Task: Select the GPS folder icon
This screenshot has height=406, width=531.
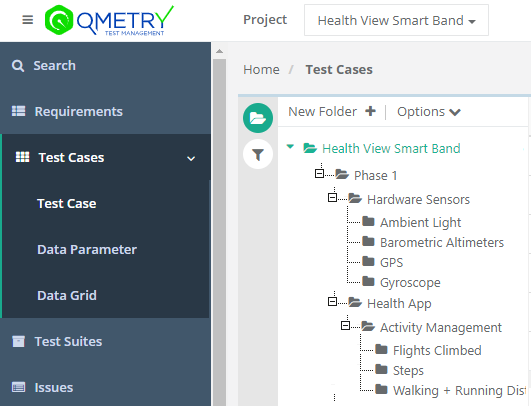Action: click(x=368, y=261)
